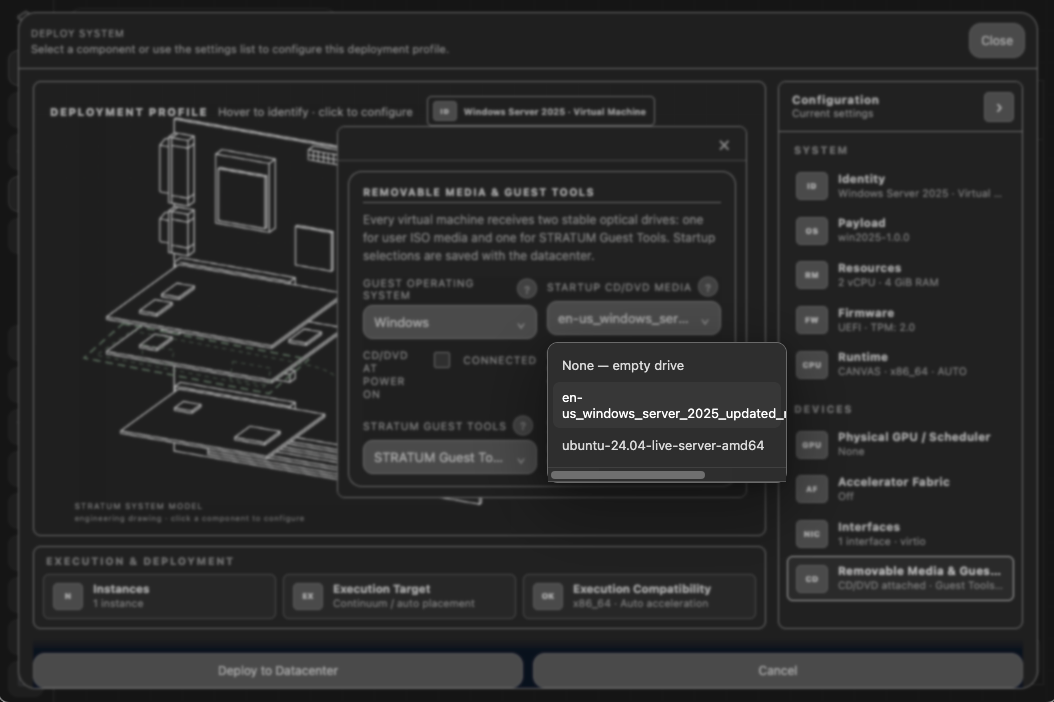
Task: Open help for STRATUM Guest Tools
Action: 522,426
